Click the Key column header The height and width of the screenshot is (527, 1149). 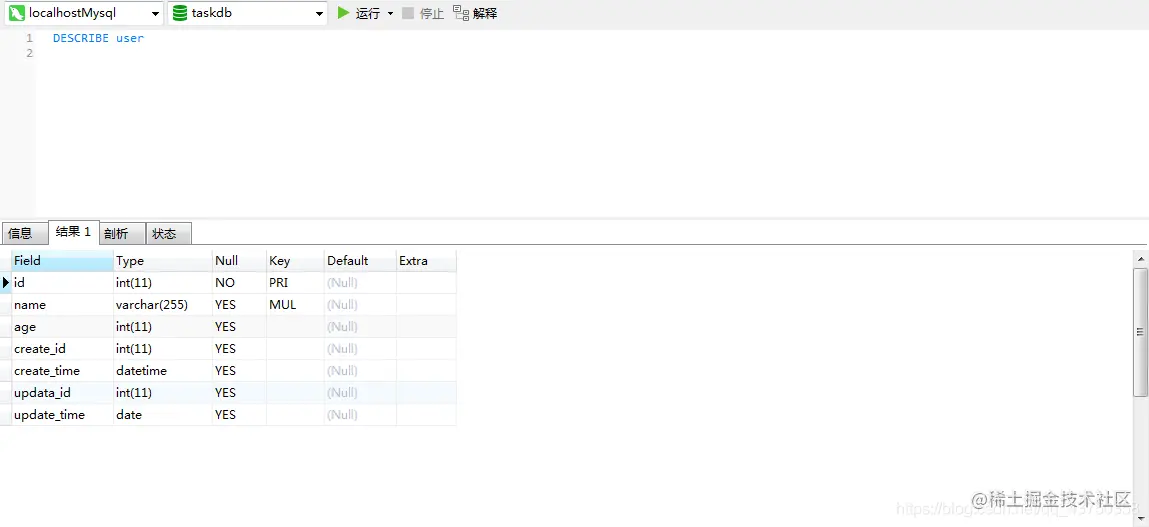pyautogui.click(x=295, y=260)
